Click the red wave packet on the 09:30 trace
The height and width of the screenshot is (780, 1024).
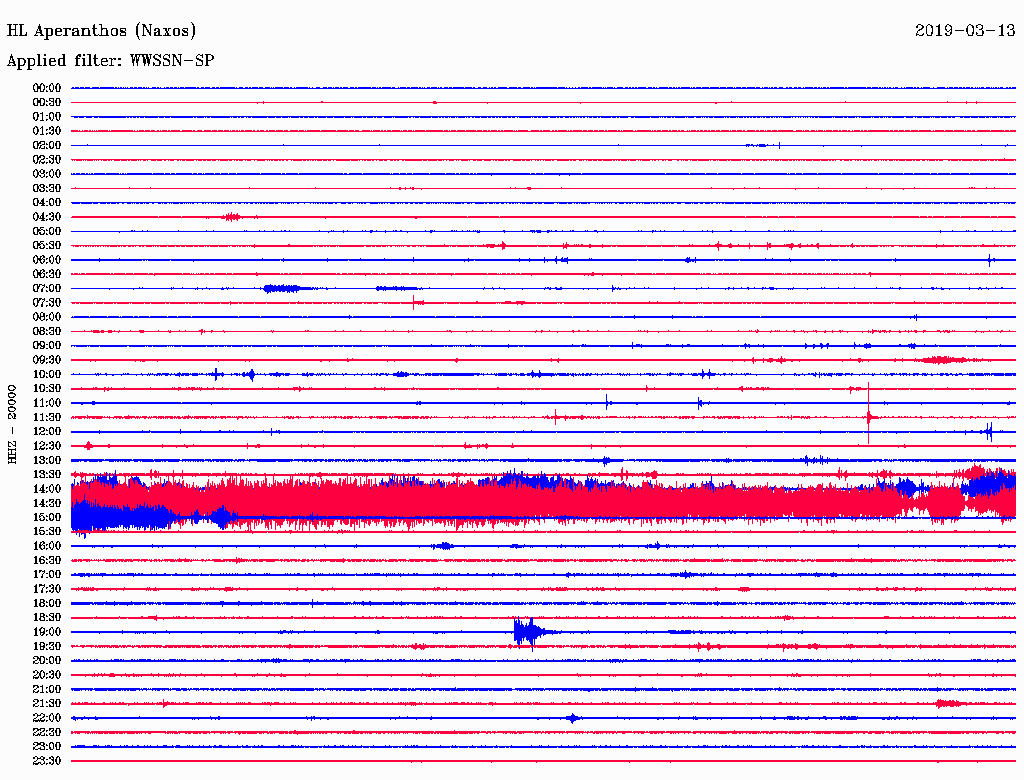[944, 360]
